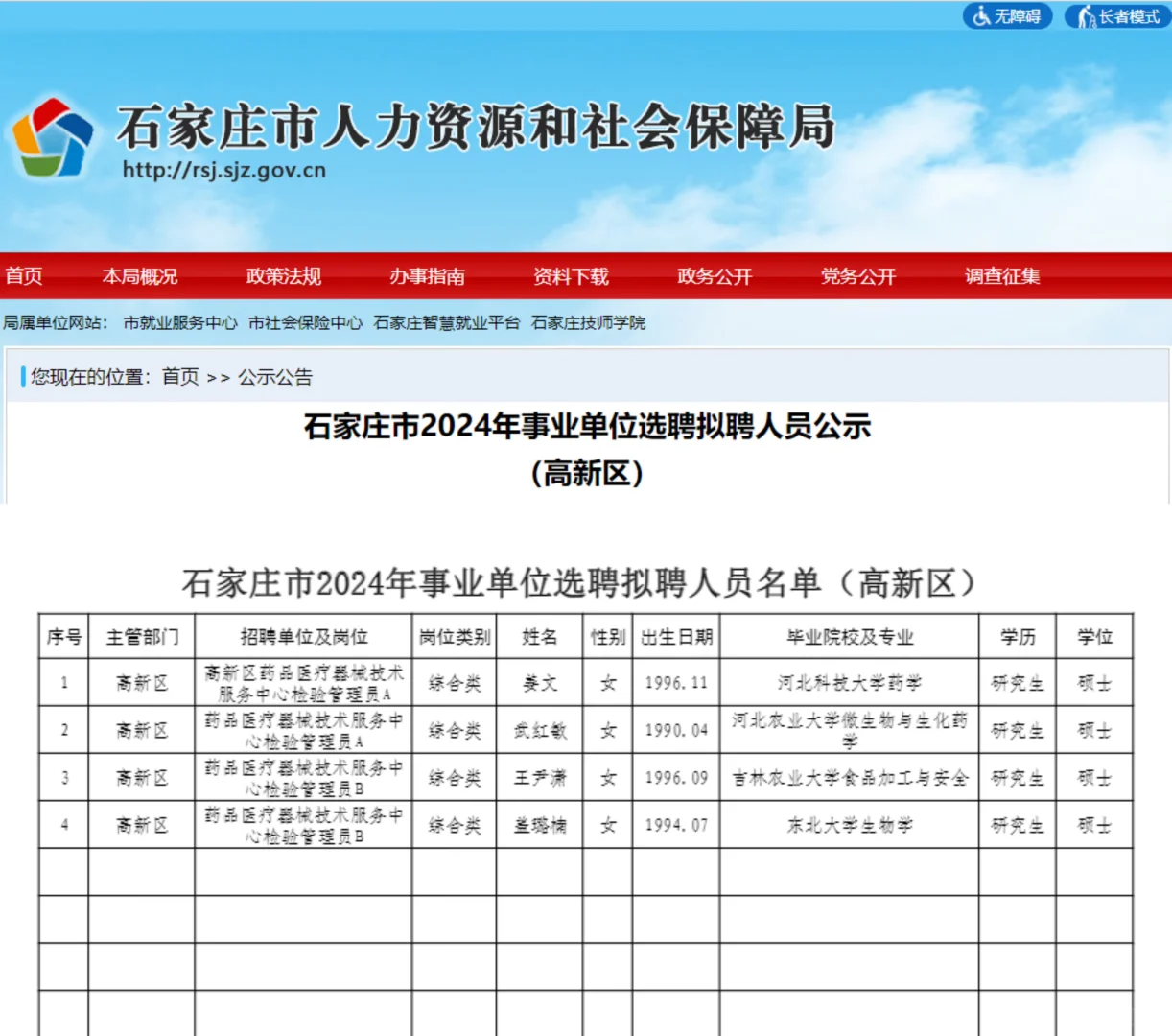Image resolution: width=1172 pixels, height=1036 pixels.
Task: Open the 政务公开 menu
Action: (714, 276)
